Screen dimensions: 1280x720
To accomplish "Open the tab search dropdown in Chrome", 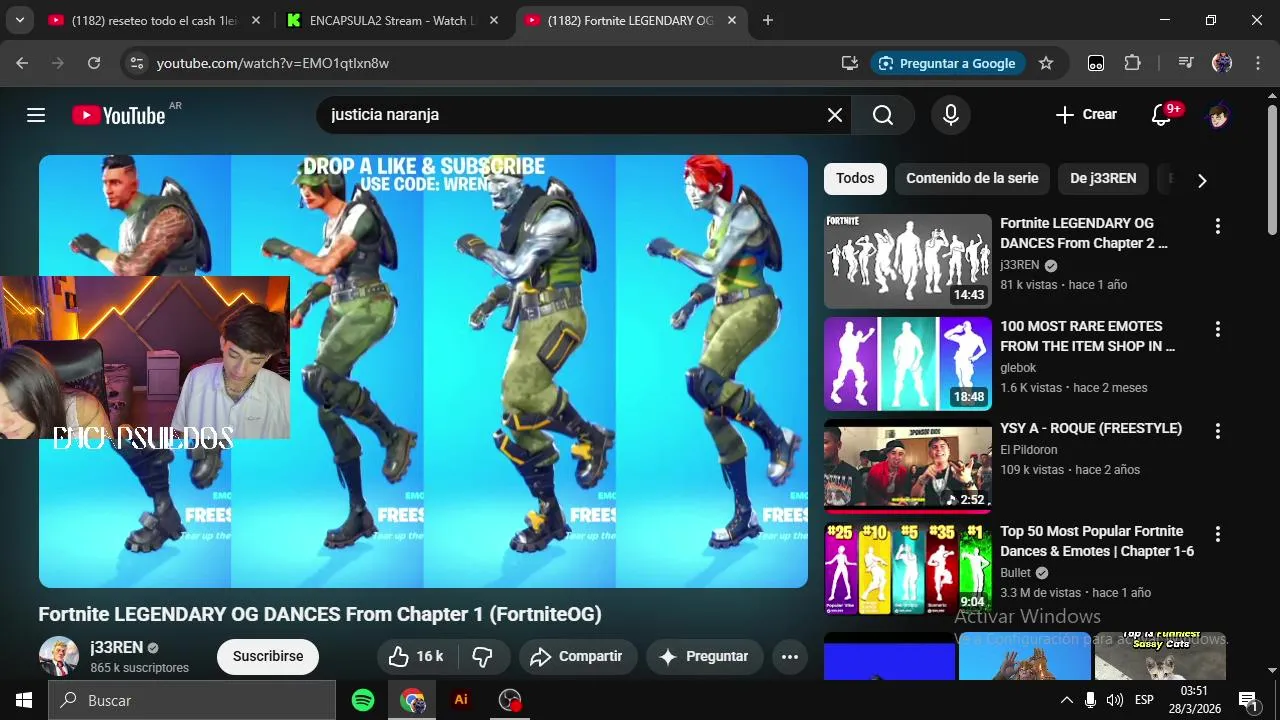I will point(20,20).
